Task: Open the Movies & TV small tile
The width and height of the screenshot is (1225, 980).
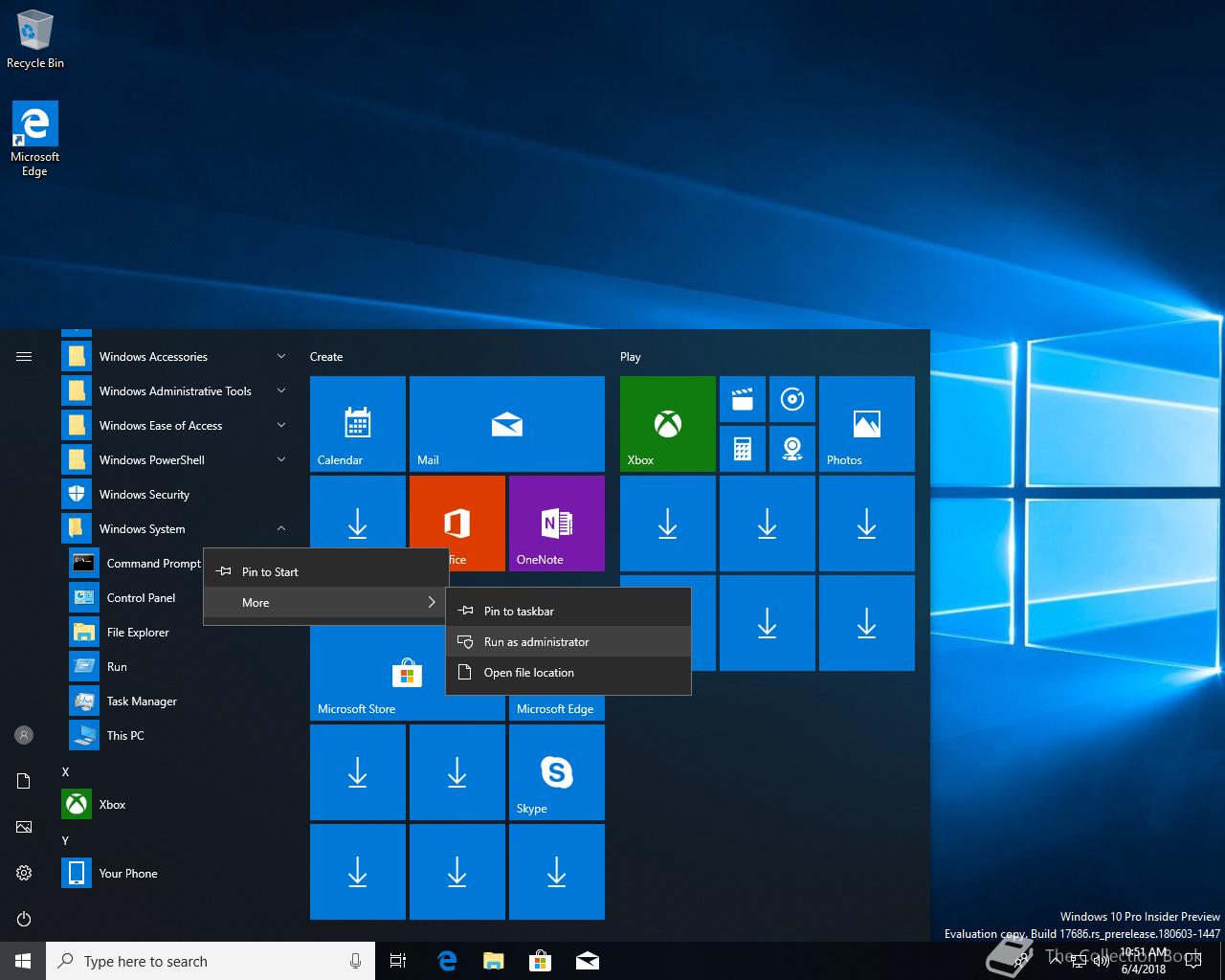Action: point(743,399)
